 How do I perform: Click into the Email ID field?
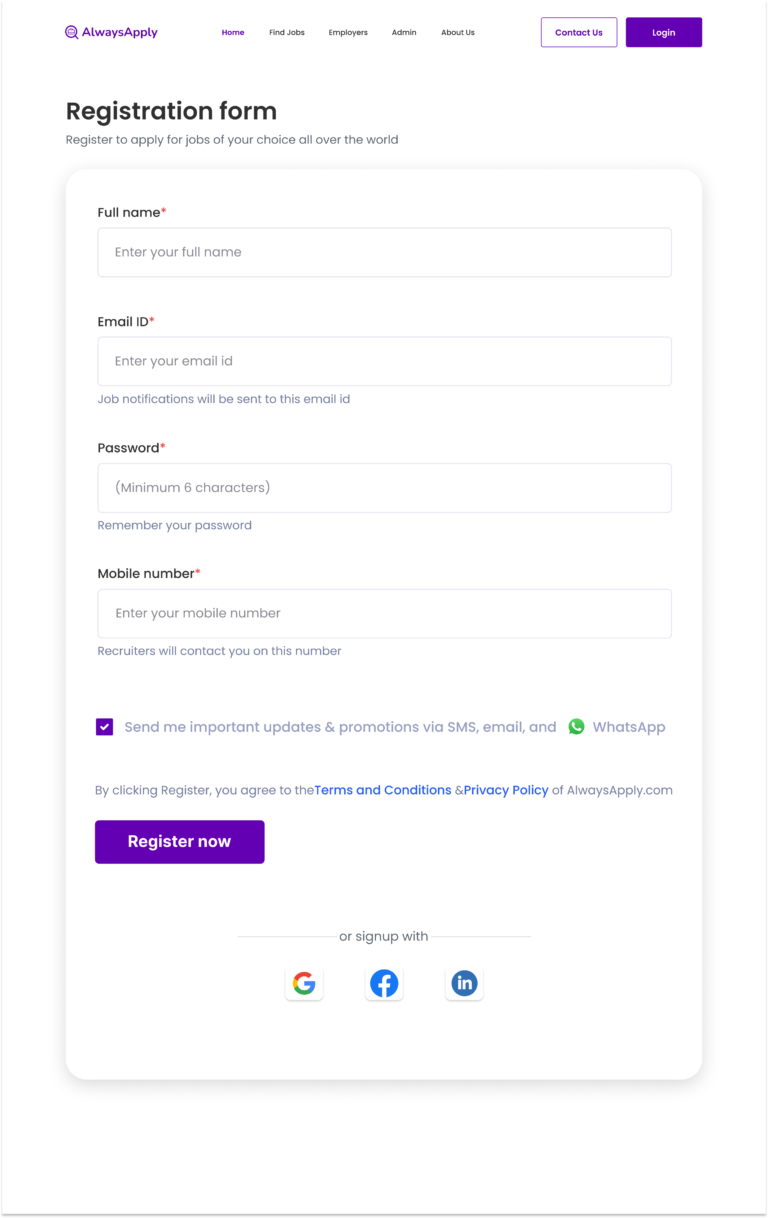pyautogui.click(x=384, y=361)
